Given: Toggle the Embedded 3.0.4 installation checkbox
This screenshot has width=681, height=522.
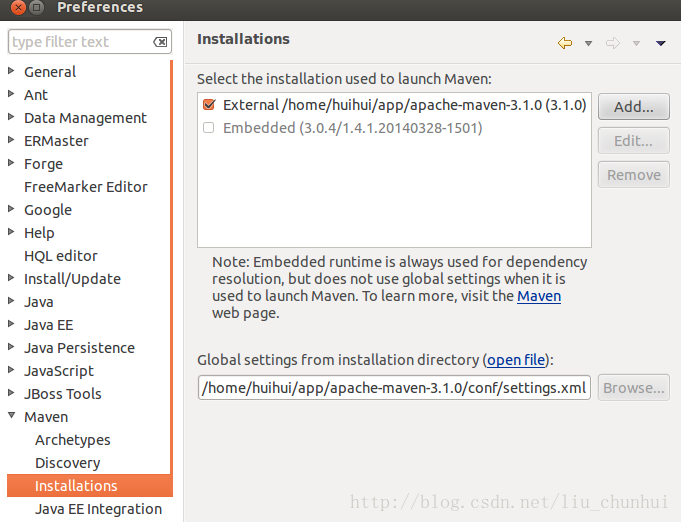Looking at the screenshot, I should pos(208,128).
